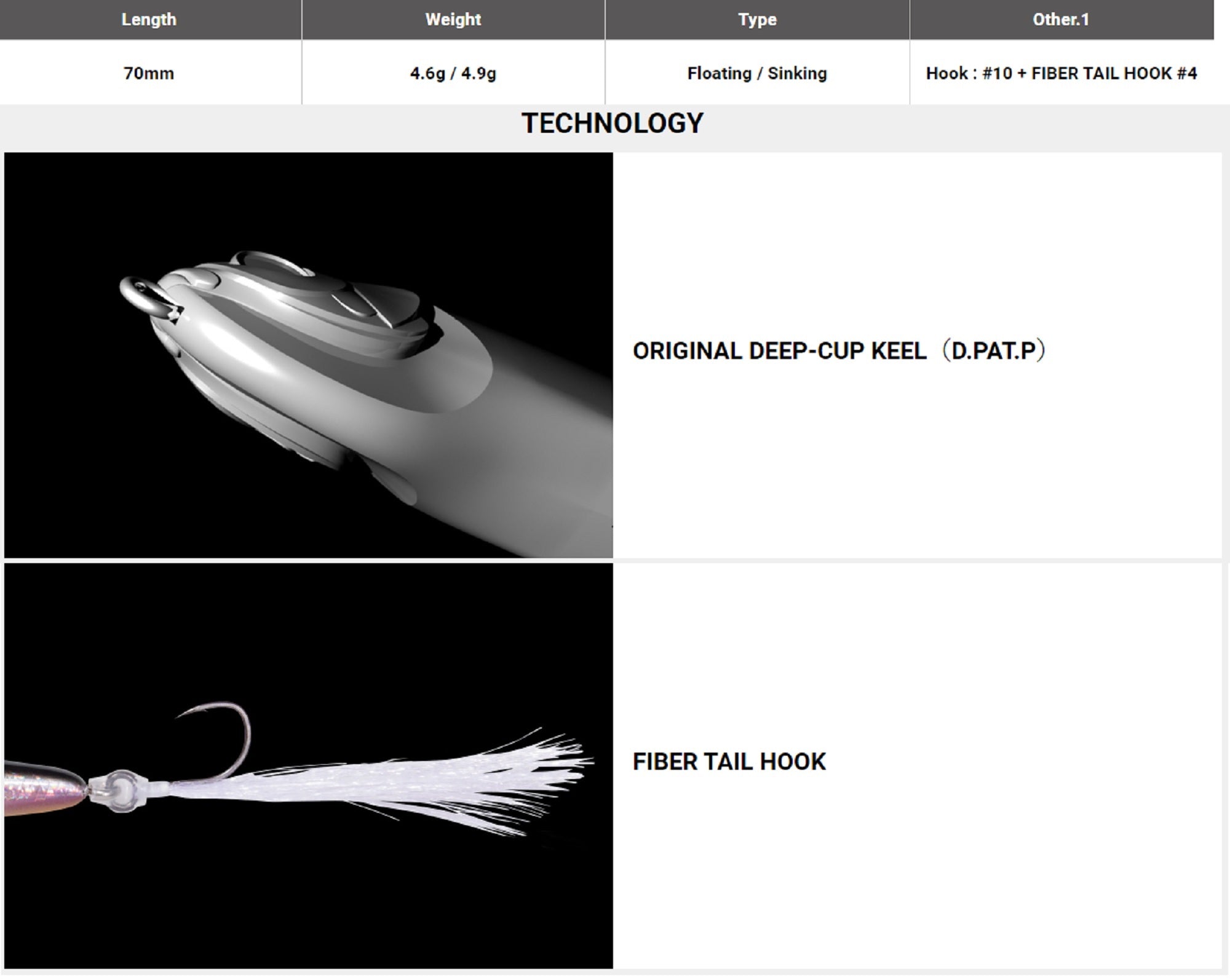
Task: Select the Hook #10 + Fiber Tail Hook cell
Action: (1061, 73)
